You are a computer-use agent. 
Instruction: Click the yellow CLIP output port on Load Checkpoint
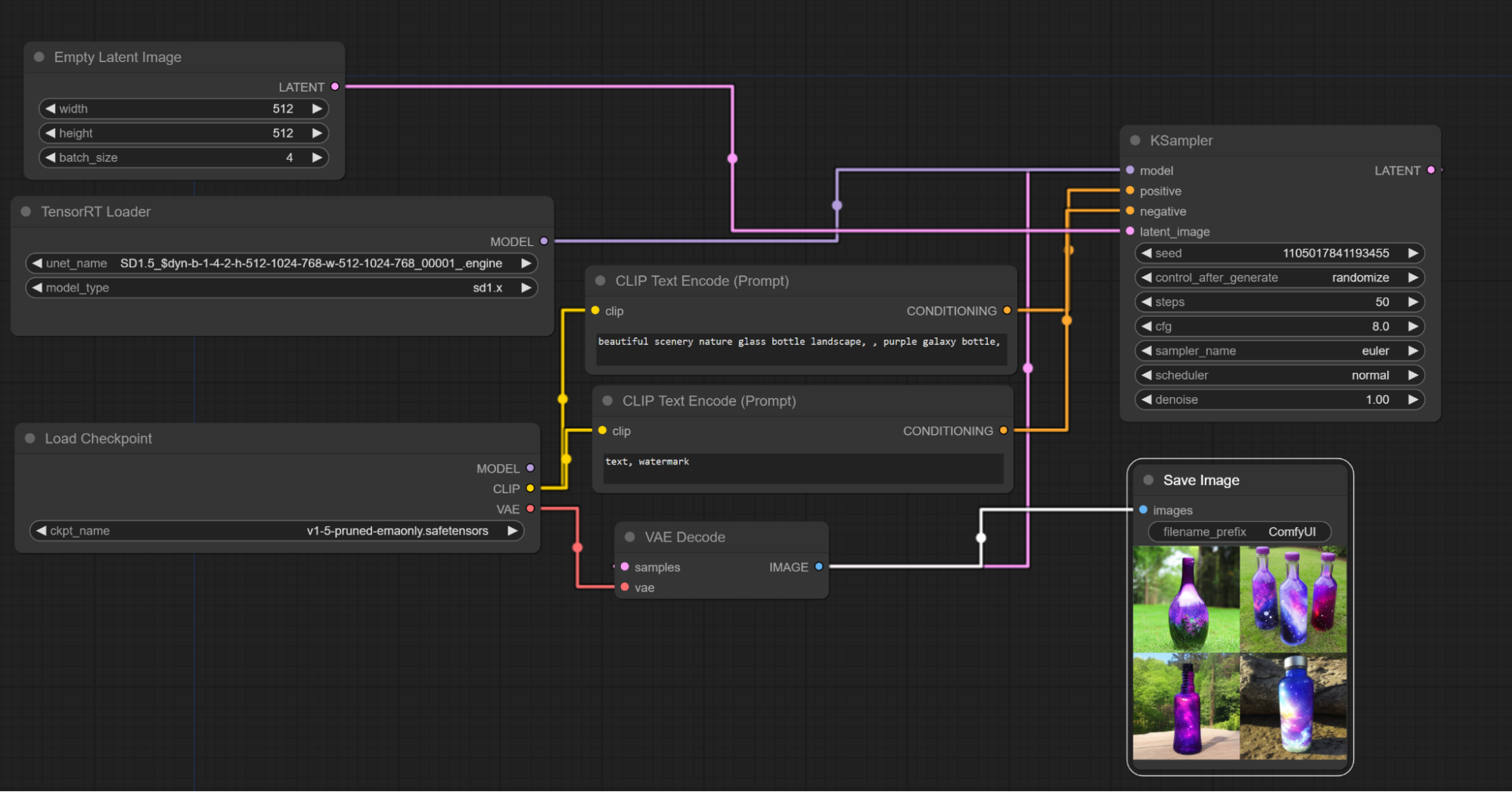click(530, 489)
